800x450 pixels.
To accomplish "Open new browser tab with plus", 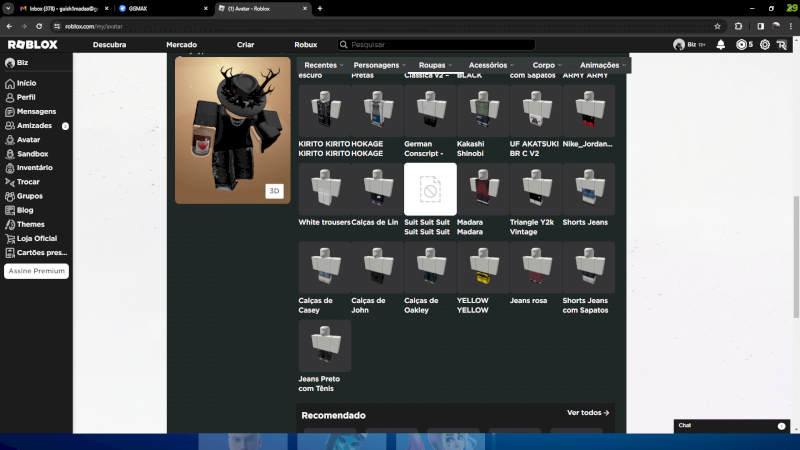I will (x=320, y=9).
